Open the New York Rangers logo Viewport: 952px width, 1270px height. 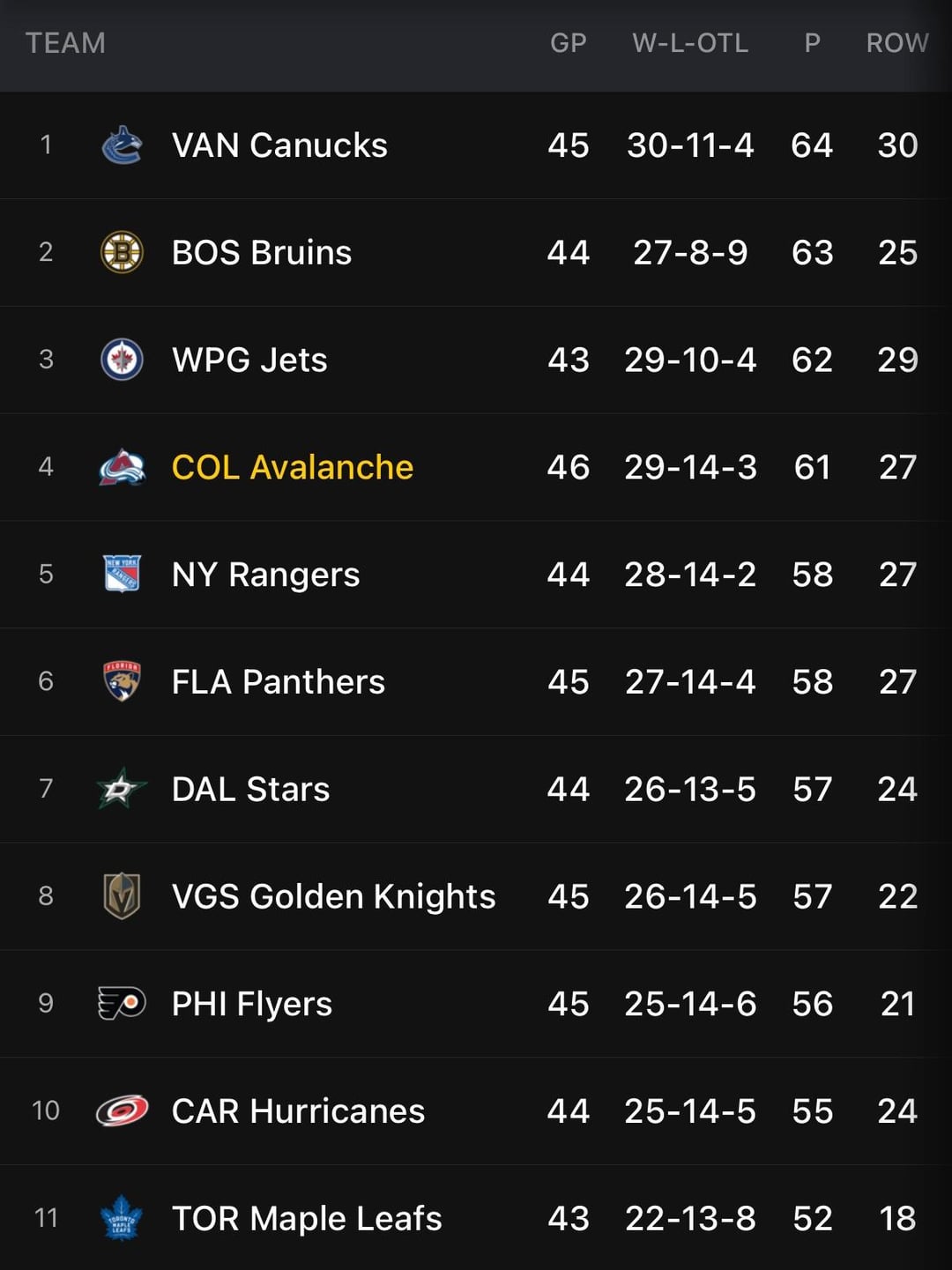point(122,575)
